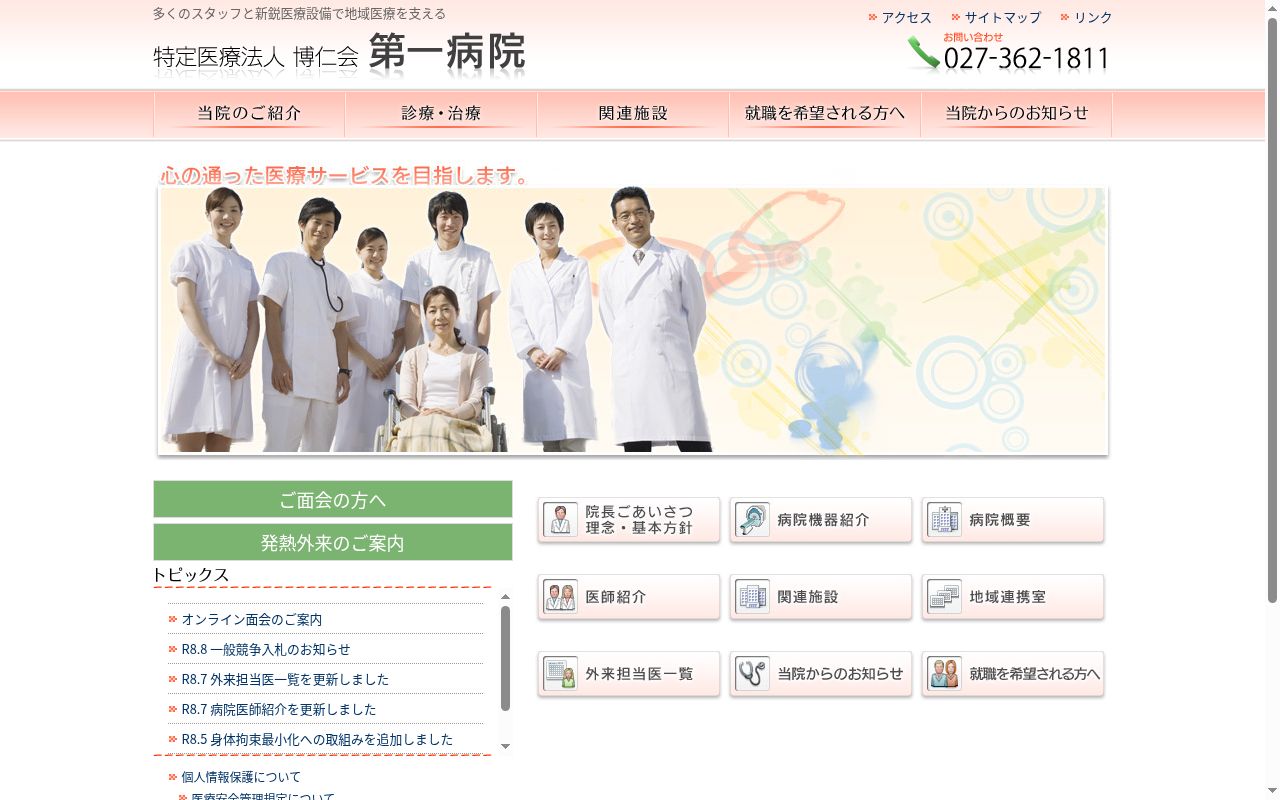Viewport: 1280px width, 800px height.
Task: Open R8.7 外来担当医一覧を更新しました topic
Action: [x=285, y=680]
